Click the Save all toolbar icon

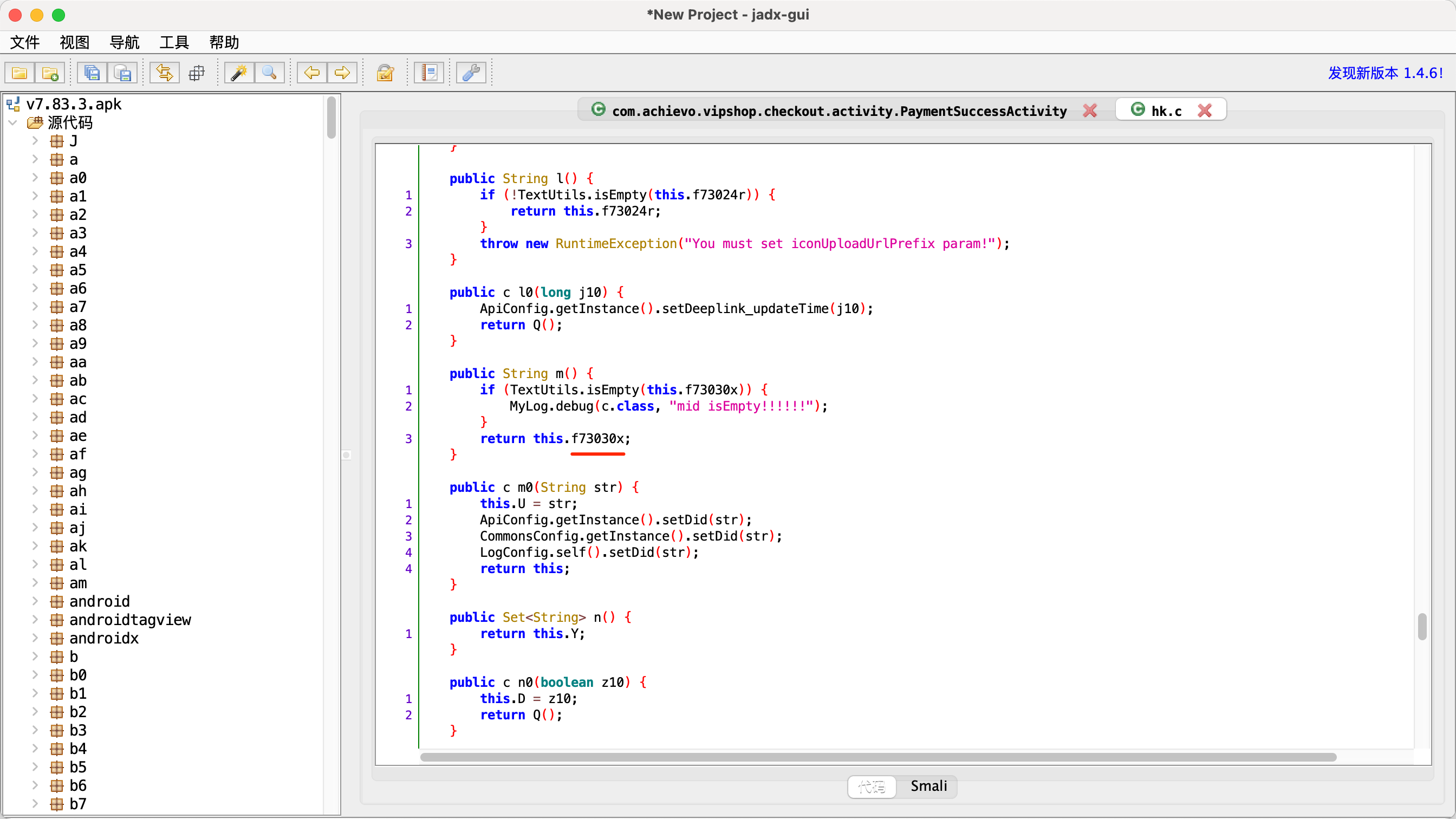[92, 73]
